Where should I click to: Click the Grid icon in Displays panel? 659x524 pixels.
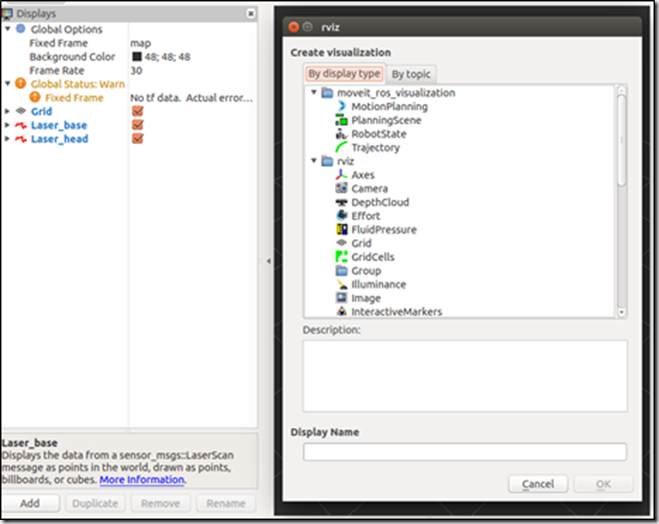click(21, 111)
